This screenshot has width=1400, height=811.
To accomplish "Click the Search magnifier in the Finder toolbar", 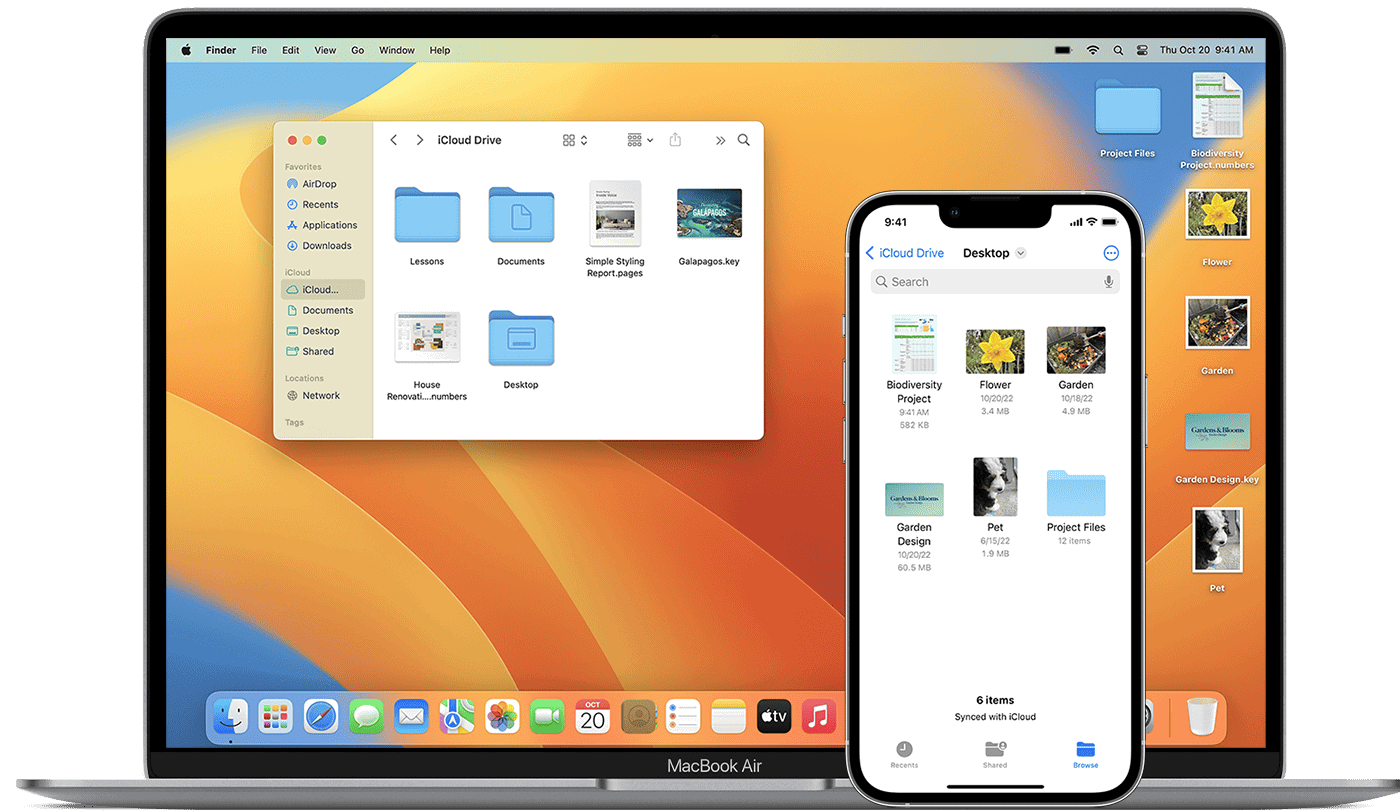I will tap(743, 140).
